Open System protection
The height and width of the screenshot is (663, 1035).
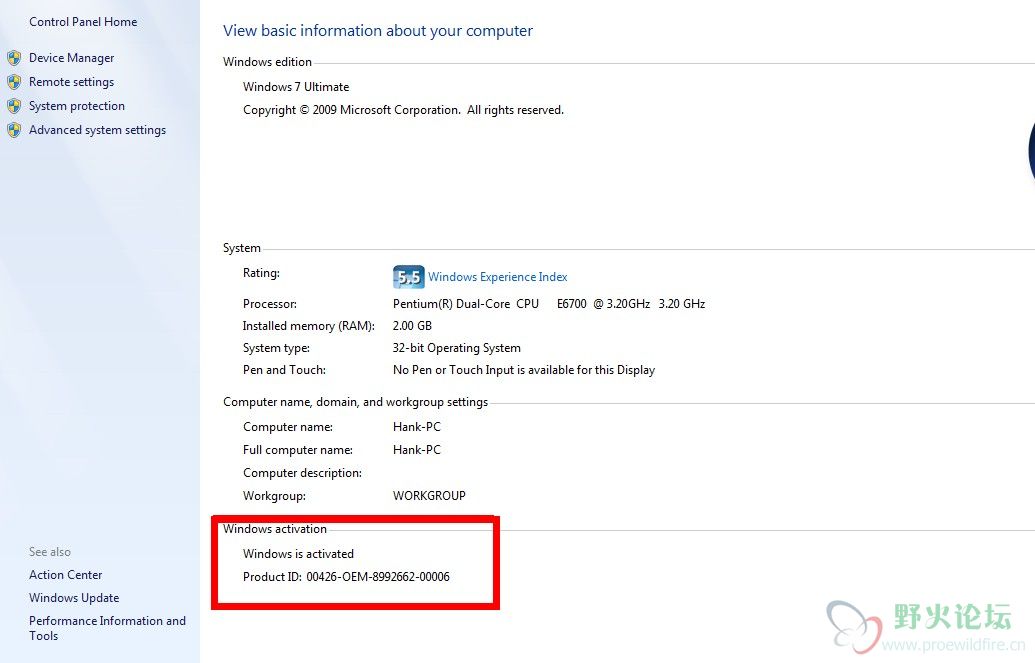[x=77, y=106]
